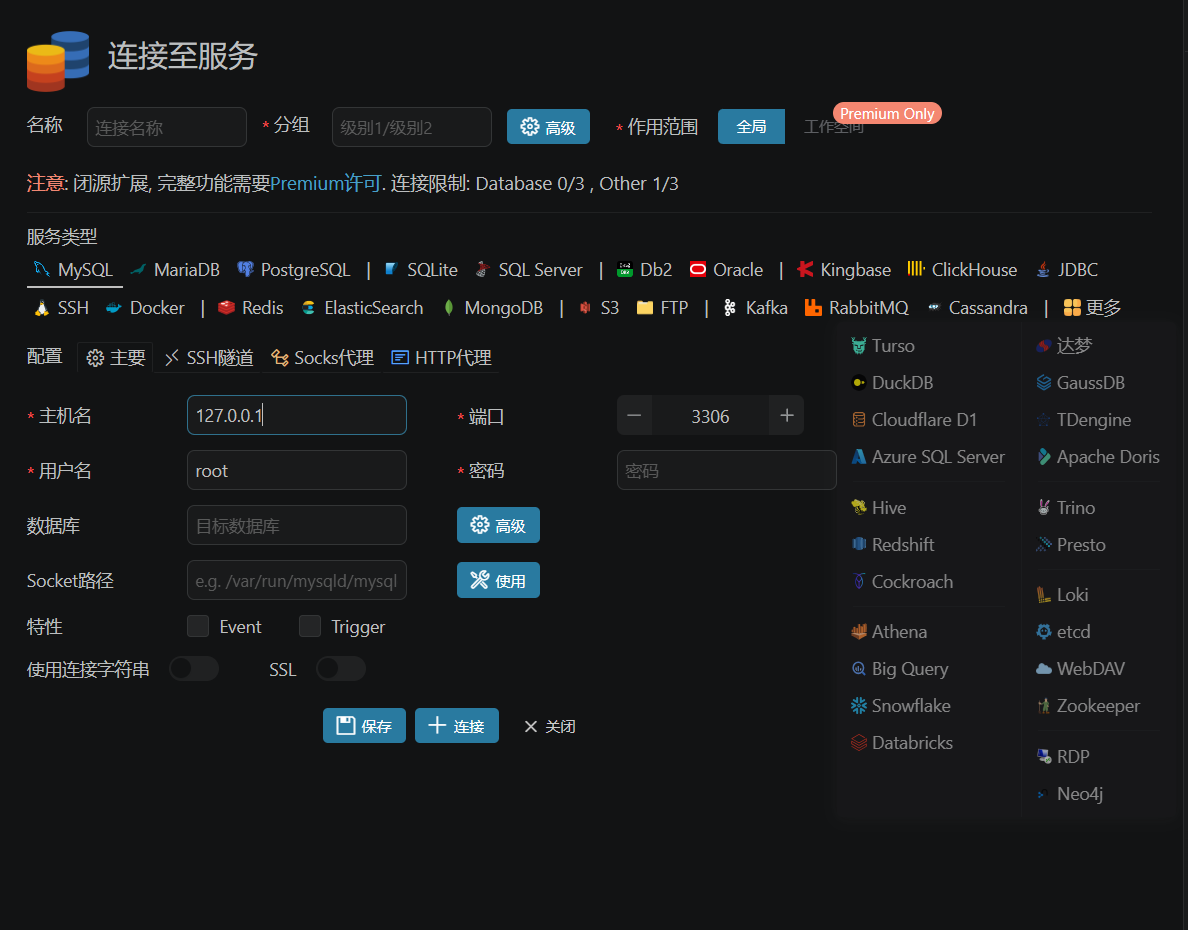The width and height of the screenshot is (1188, 930).
Task: Select Cloudflare D1 from the list
Action: (x=914, y=420)
